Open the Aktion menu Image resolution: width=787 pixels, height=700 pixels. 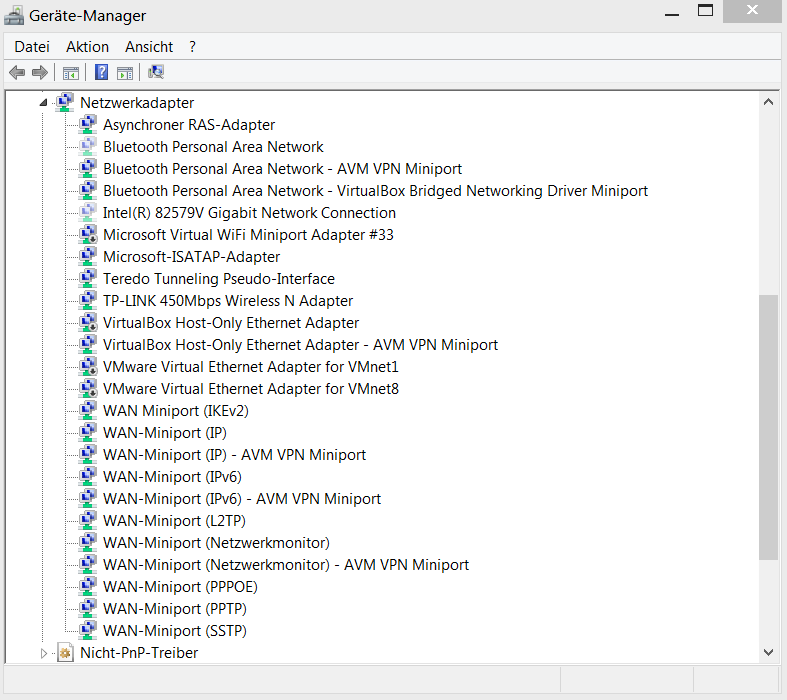tap(87, 47)
